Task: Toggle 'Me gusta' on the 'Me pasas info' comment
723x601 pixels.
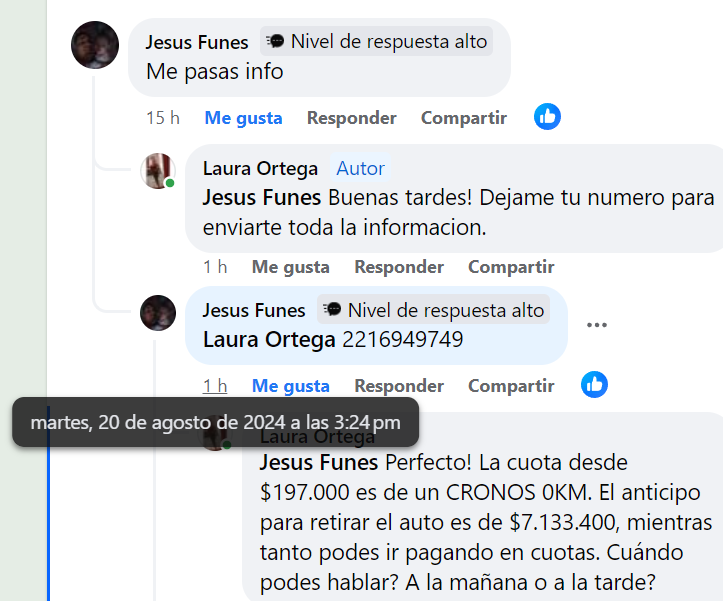Action: click(x=243, y=118)
